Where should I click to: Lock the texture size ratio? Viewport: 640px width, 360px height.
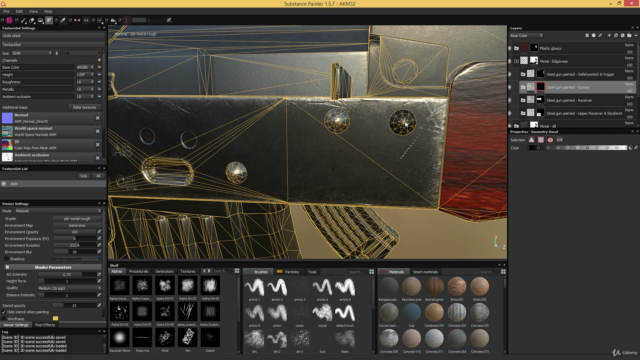point(57,53)
